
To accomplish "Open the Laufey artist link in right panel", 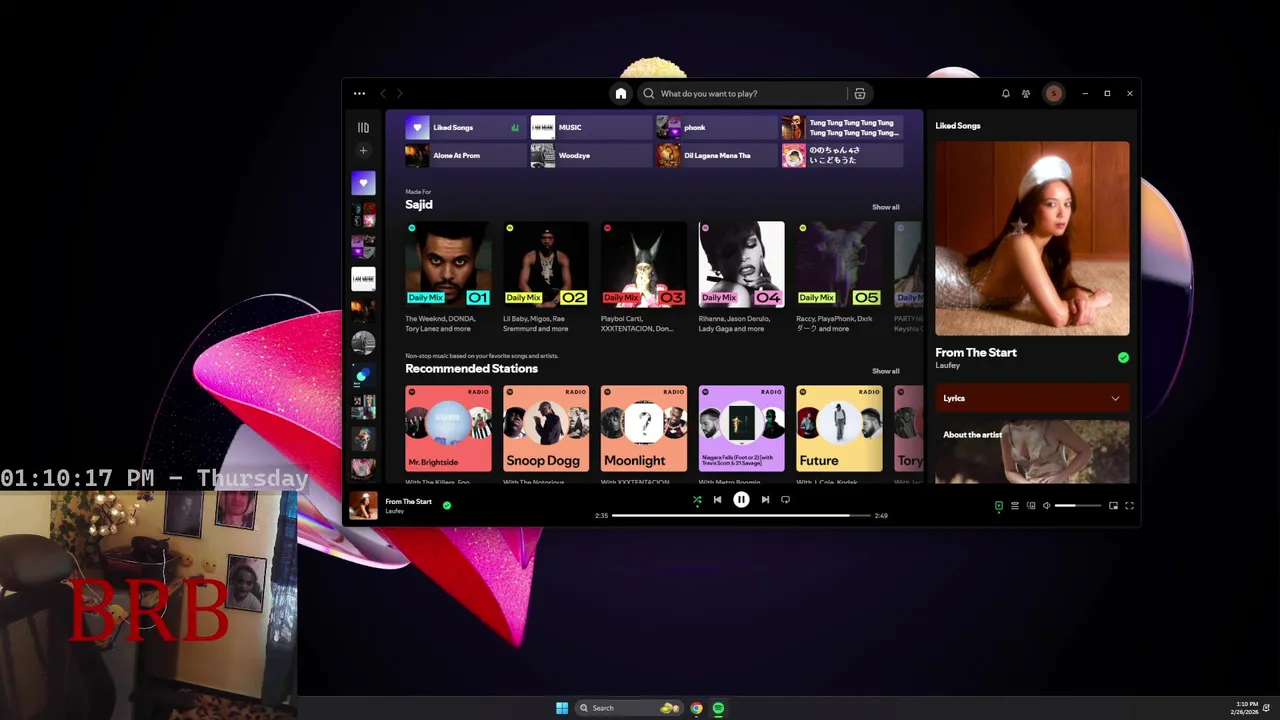I will 947,366.
